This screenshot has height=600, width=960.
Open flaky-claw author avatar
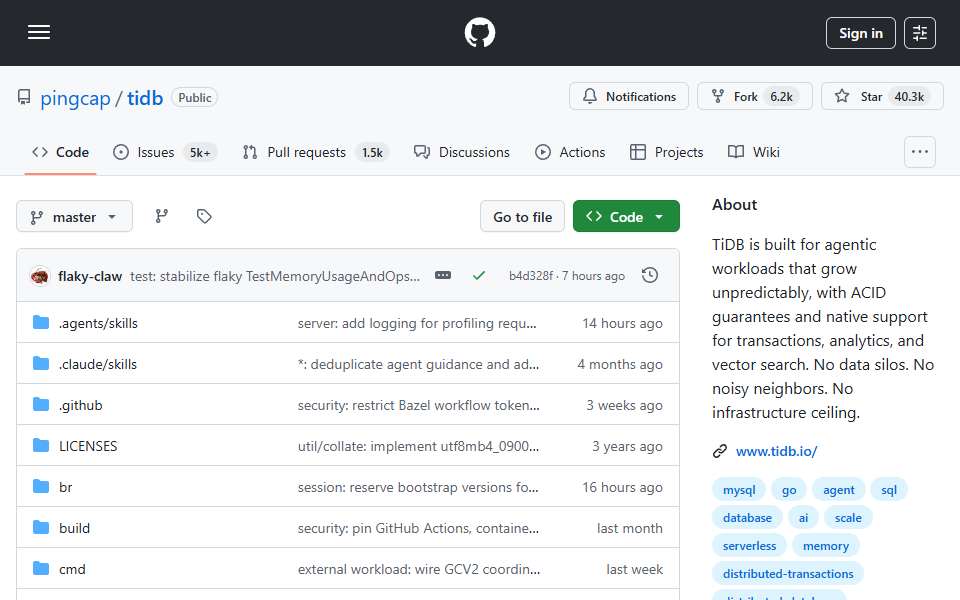40,276
